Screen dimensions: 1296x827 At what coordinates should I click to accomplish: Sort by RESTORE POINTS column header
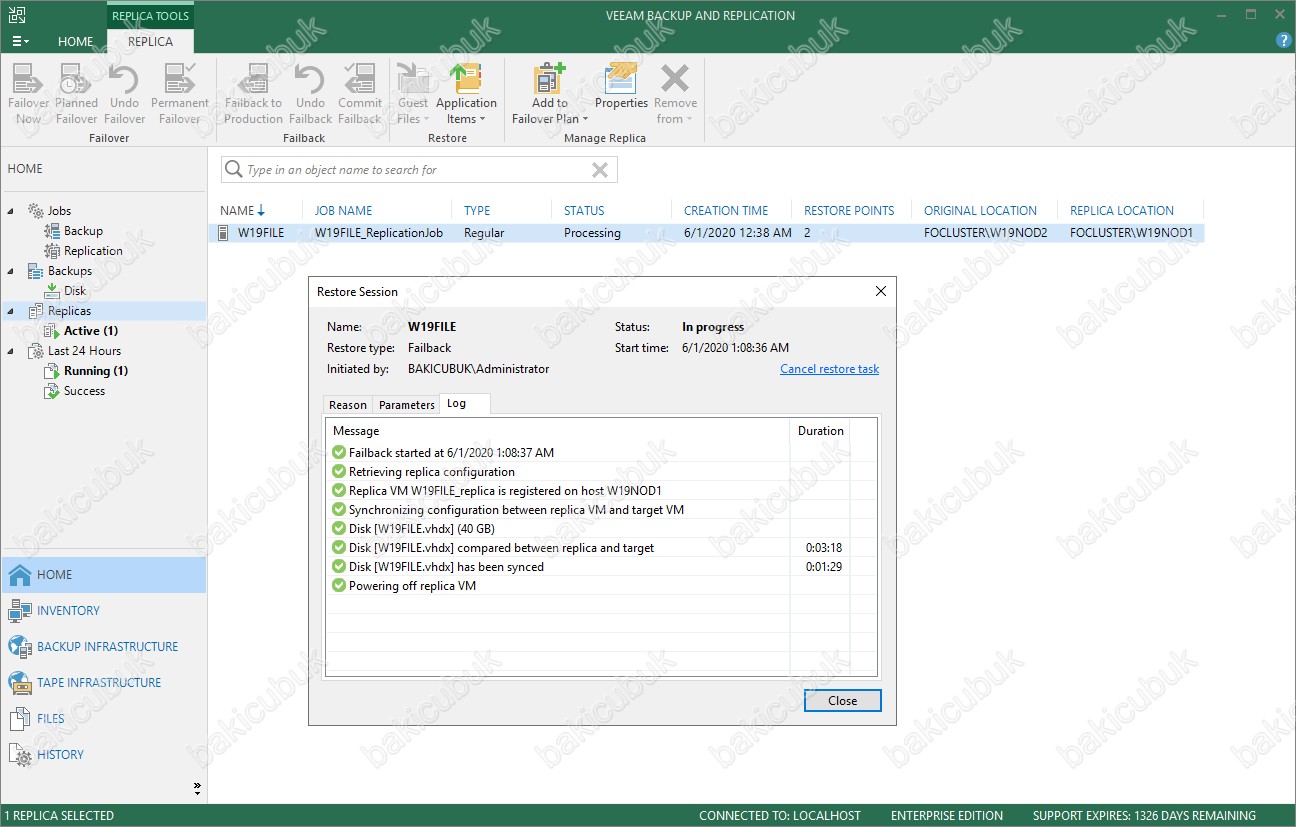pos(849,211)
